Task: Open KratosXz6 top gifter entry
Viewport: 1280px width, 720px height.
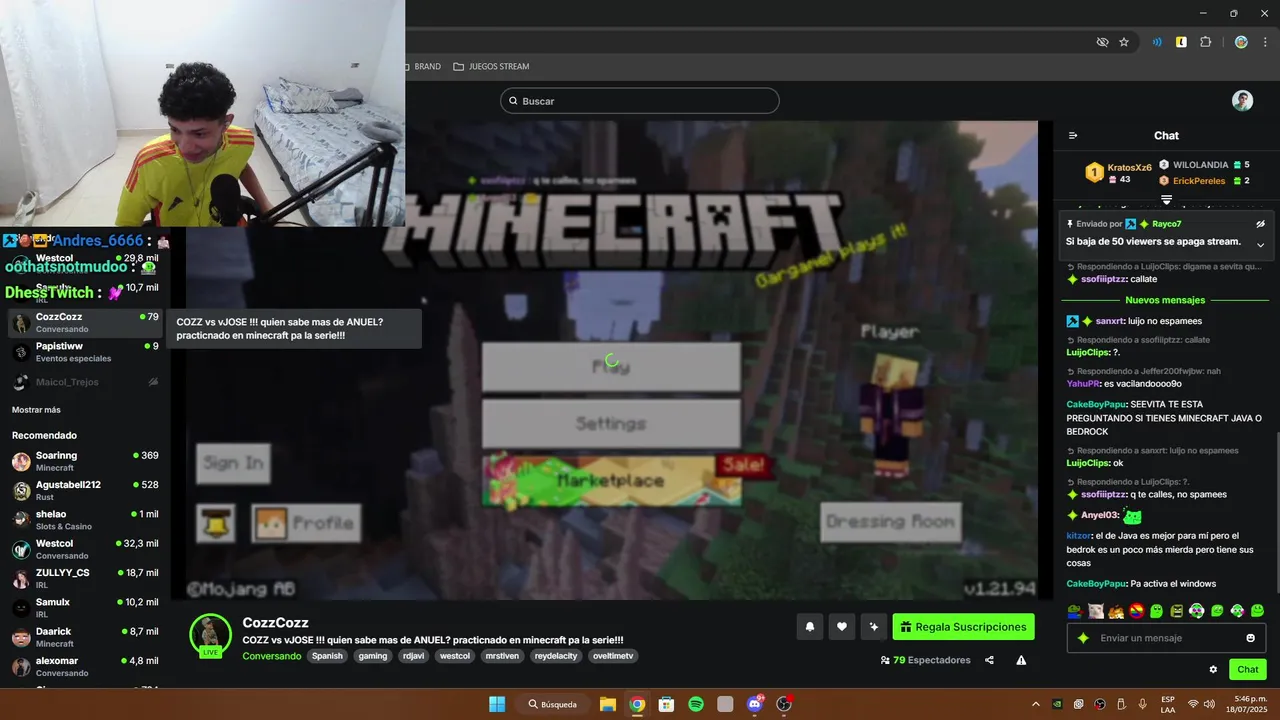Action: pos(1119,172)
